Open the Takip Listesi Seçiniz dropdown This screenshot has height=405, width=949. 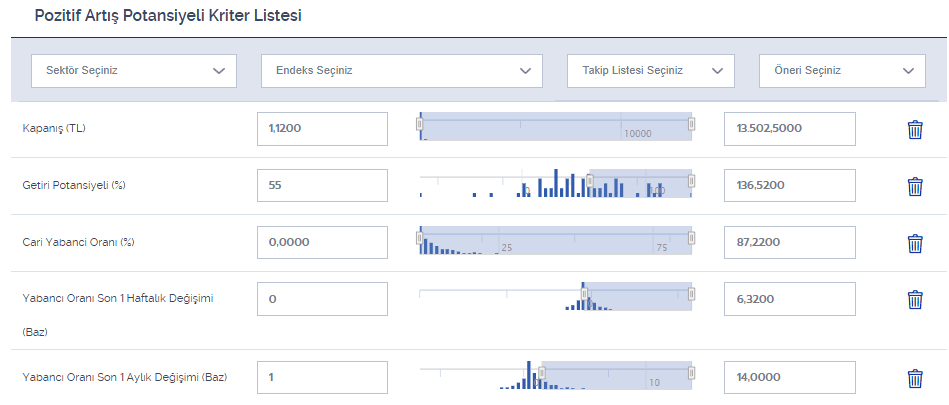coord(650,71)
